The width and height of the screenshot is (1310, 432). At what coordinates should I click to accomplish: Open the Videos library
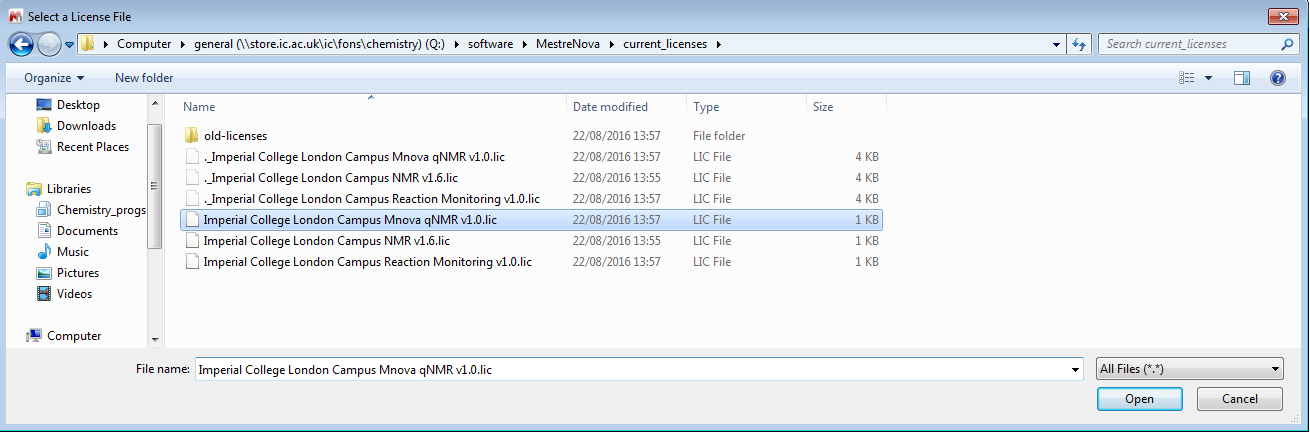coord(74,294)
